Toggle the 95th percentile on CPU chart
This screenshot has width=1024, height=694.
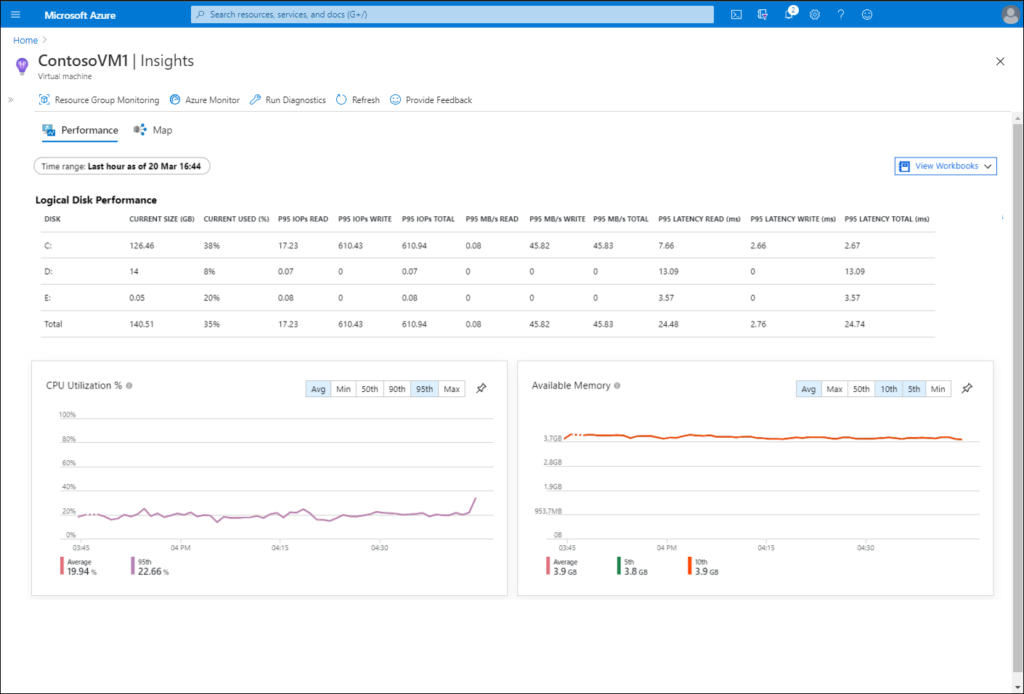[x=424, y=389]
